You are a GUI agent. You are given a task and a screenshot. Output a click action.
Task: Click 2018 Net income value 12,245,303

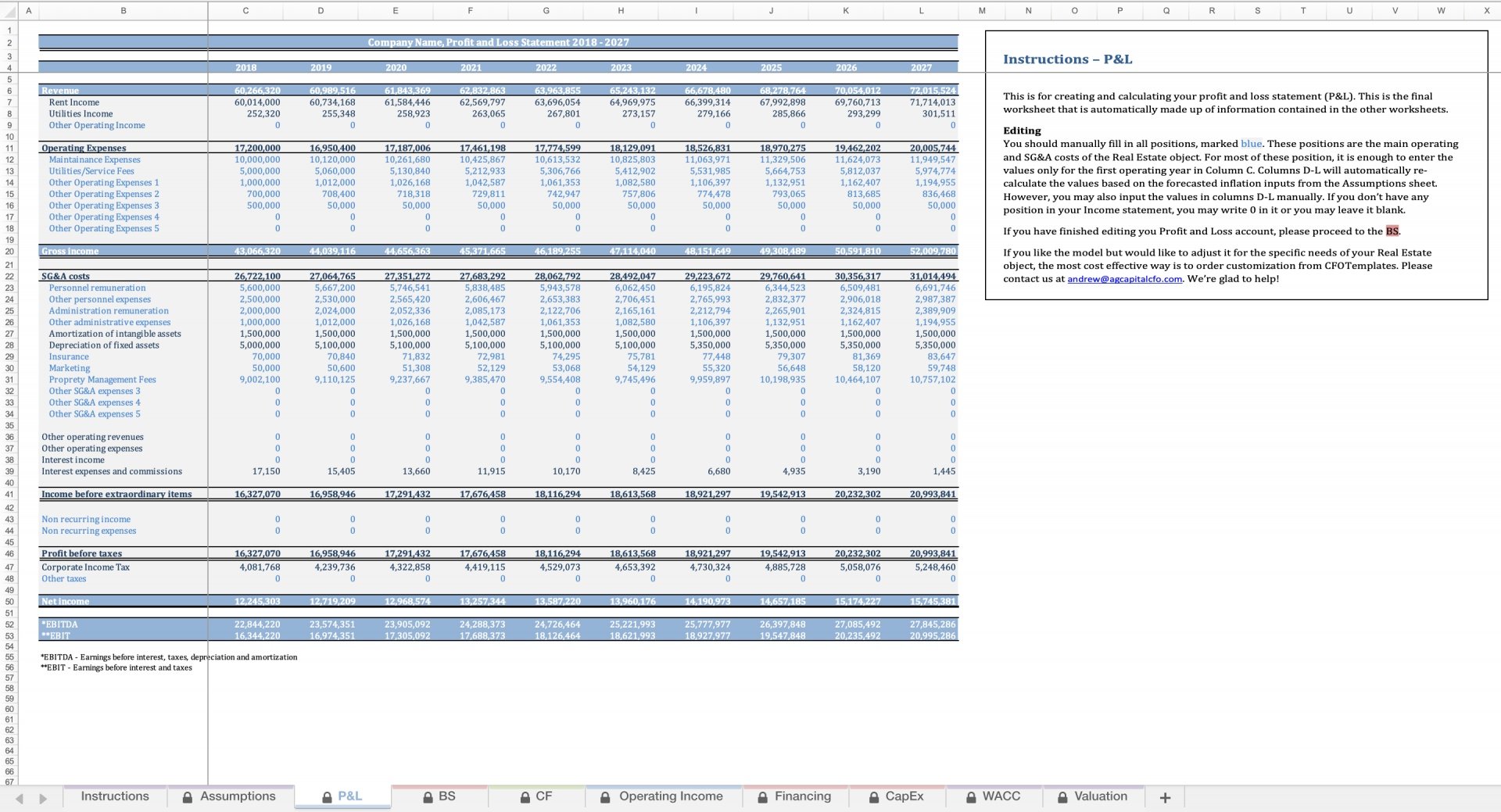click(257, 601)
